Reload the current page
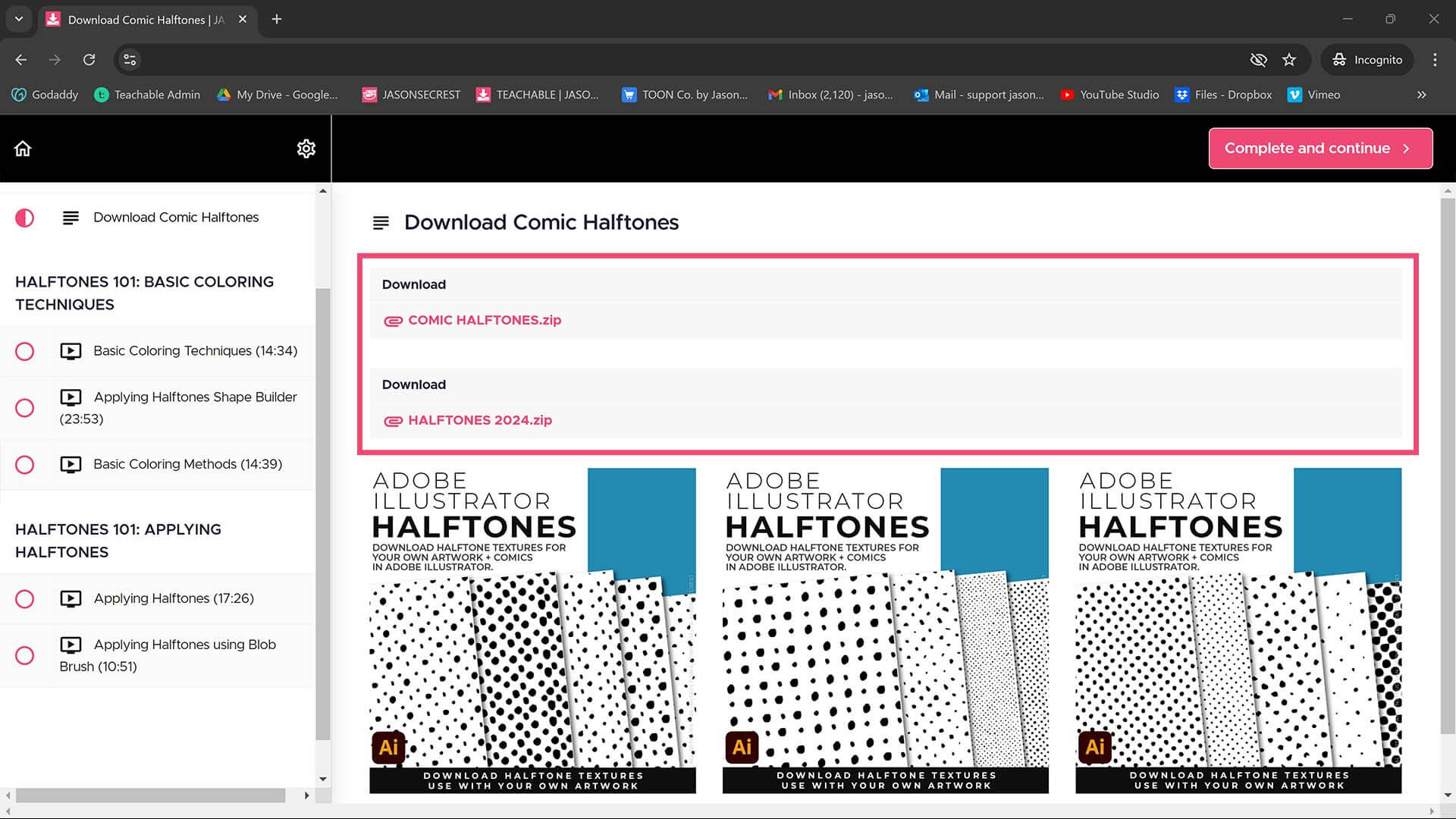 pyautogui.click(x=89, y=60)
